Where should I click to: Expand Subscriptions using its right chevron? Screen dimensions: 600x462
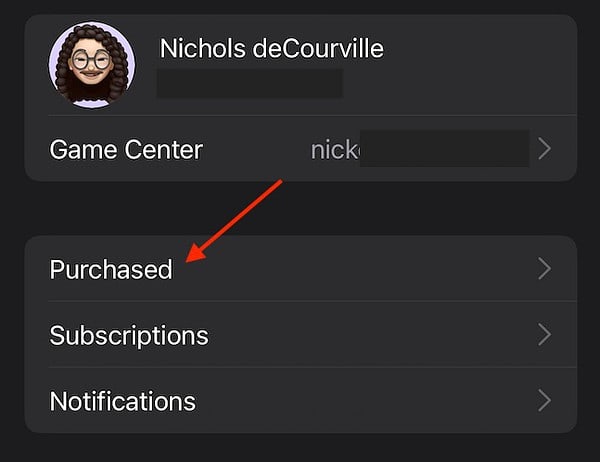tap(545, 335)
